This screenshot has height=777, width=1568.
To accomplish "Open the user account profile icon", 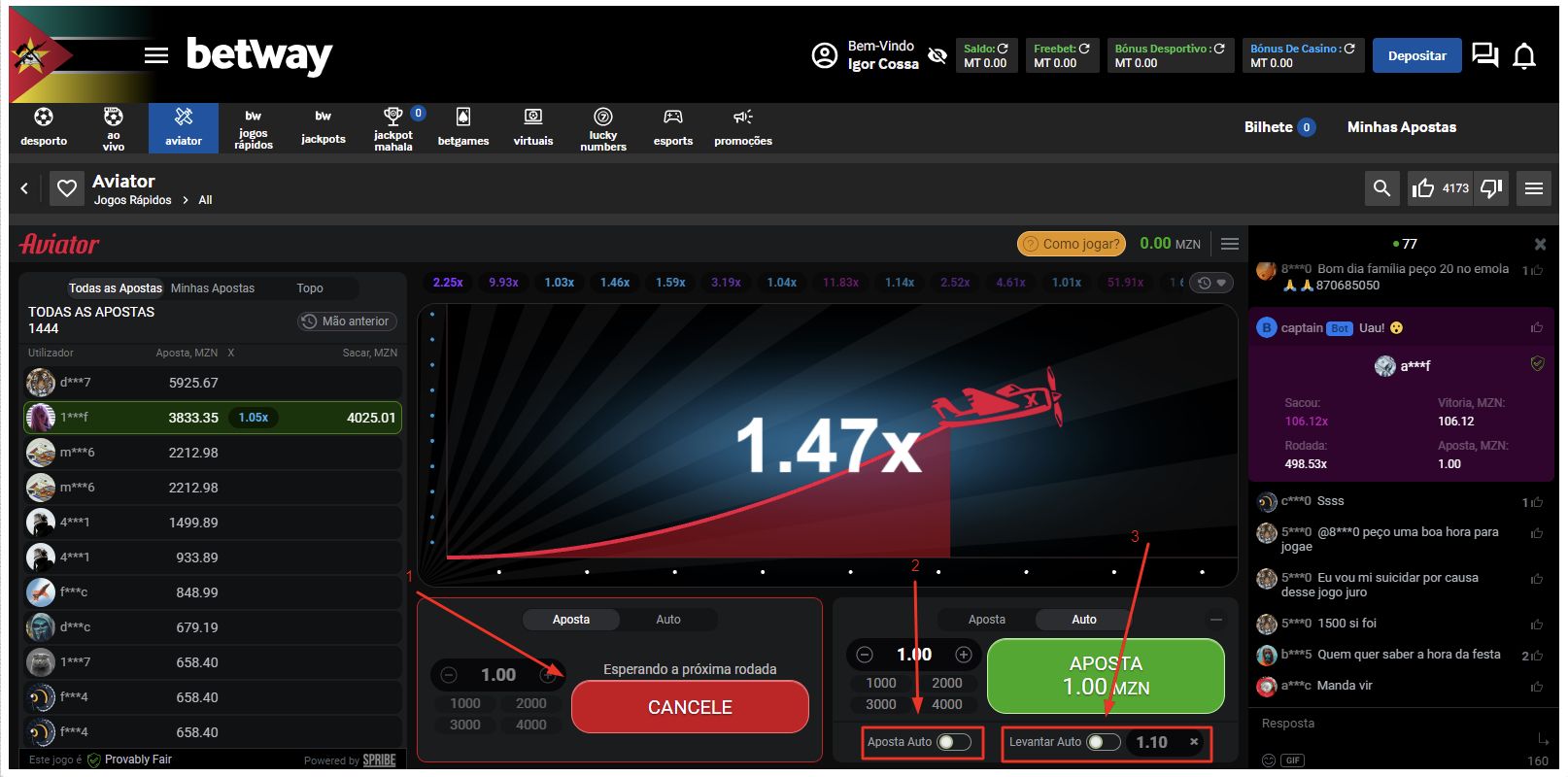I will [x=824, y=56].
